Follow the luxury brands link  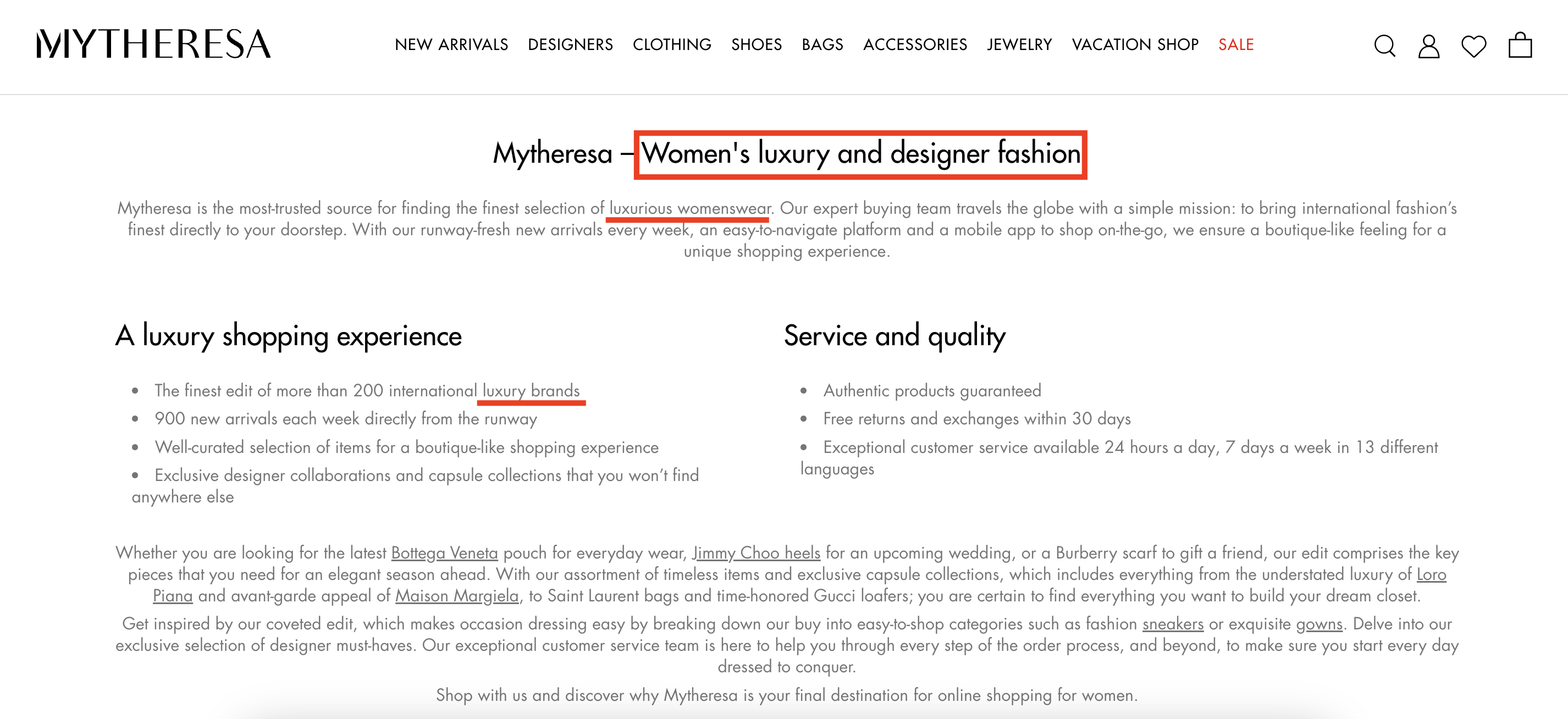(x=531, y=390)
